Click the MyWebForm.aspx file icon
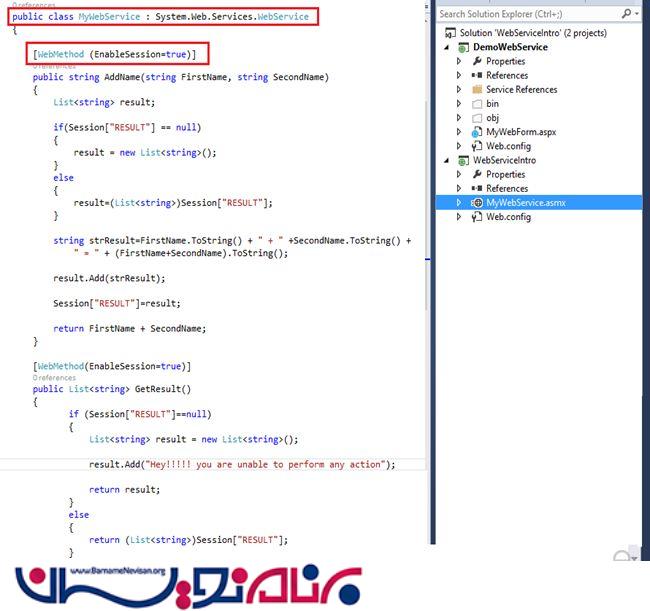The width and height of the screenshot is (650, 611). pos(477,132)
